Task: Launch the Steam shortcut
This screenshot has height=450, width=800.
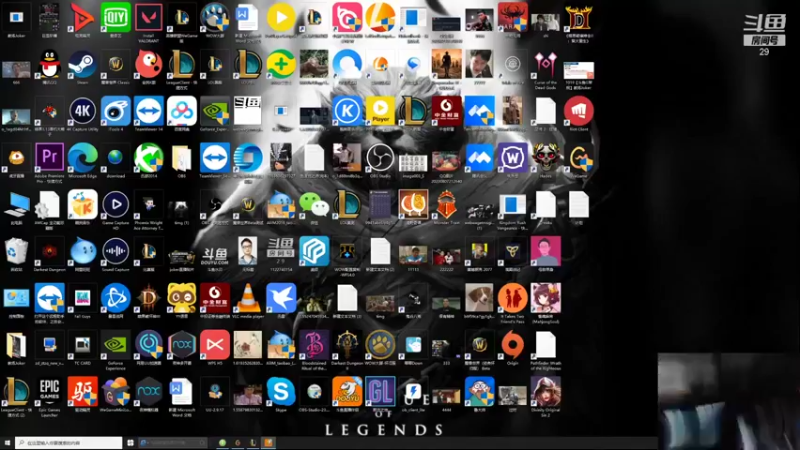Action: click(x=83, y=64)
